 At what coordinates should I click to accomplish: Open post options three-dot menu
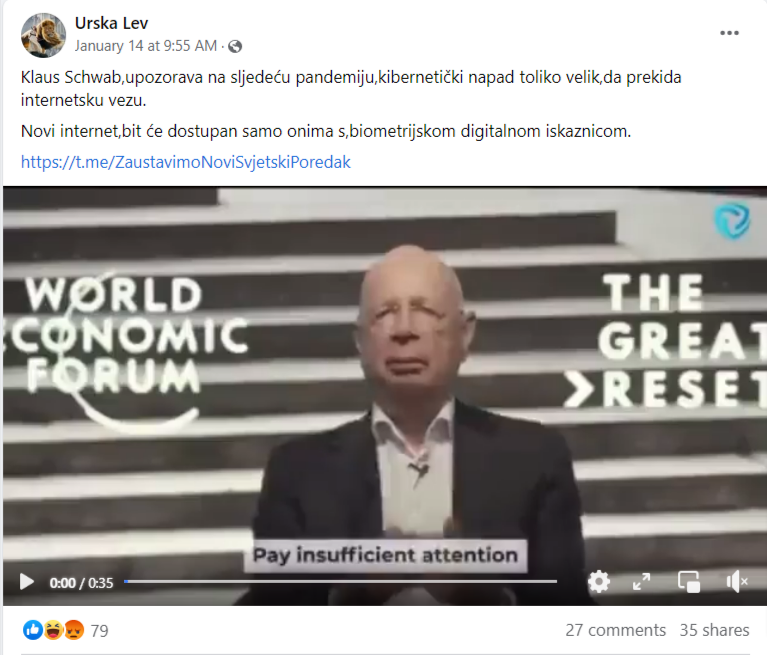tap(729, 33)
